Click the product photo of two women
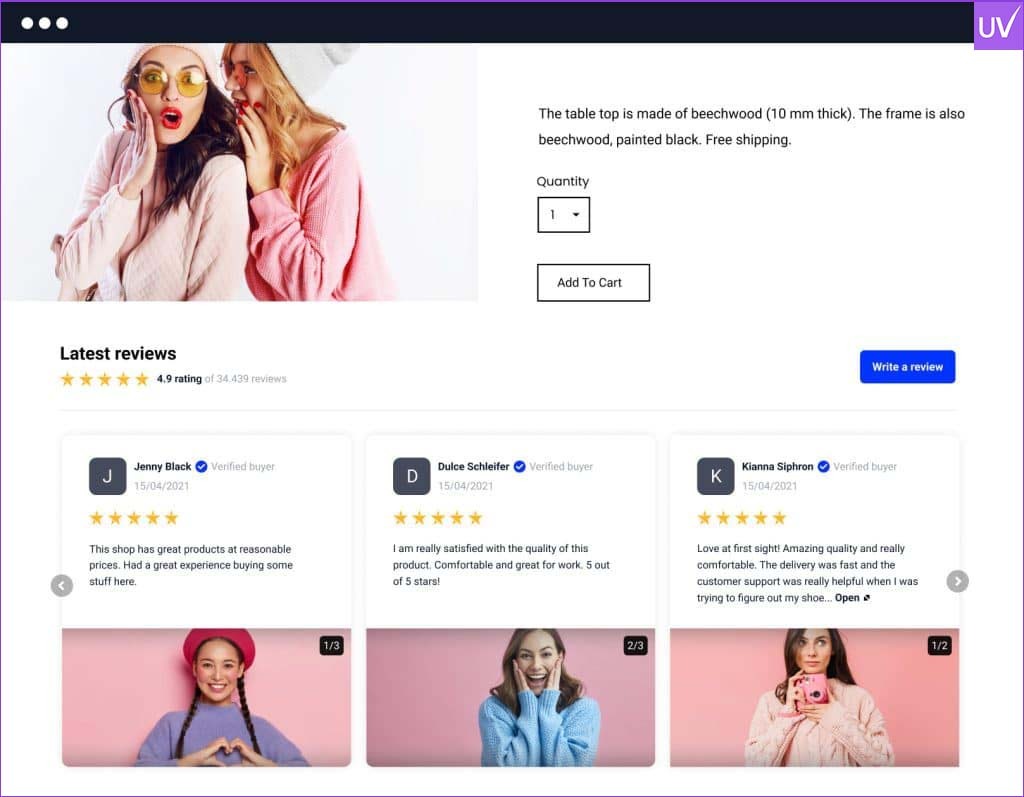Viewport: 1024px width, 797px height. [x=240, y=172]
